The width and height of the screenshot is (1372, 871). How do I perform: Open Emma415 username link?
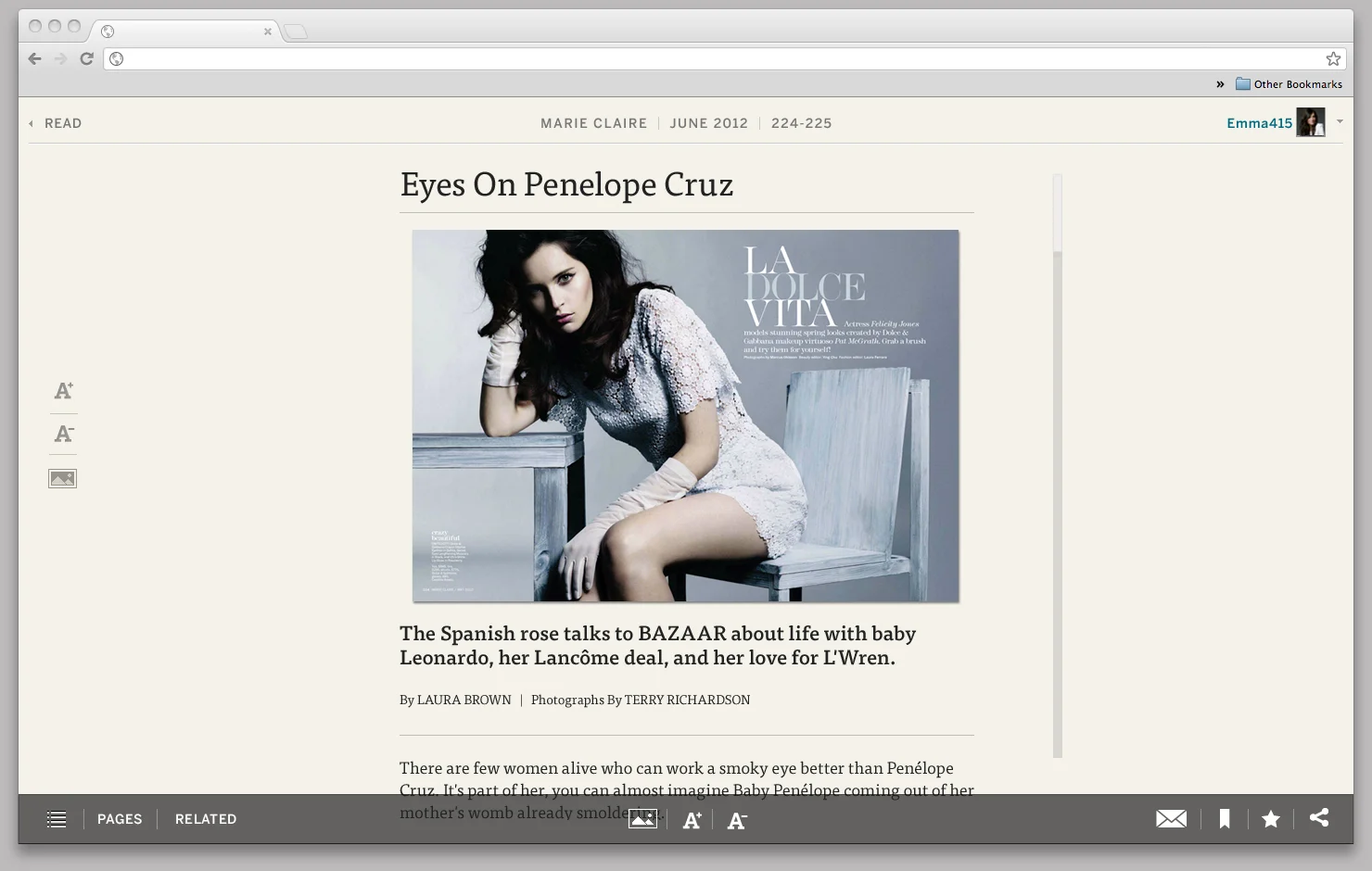(x=1259, y=123)
